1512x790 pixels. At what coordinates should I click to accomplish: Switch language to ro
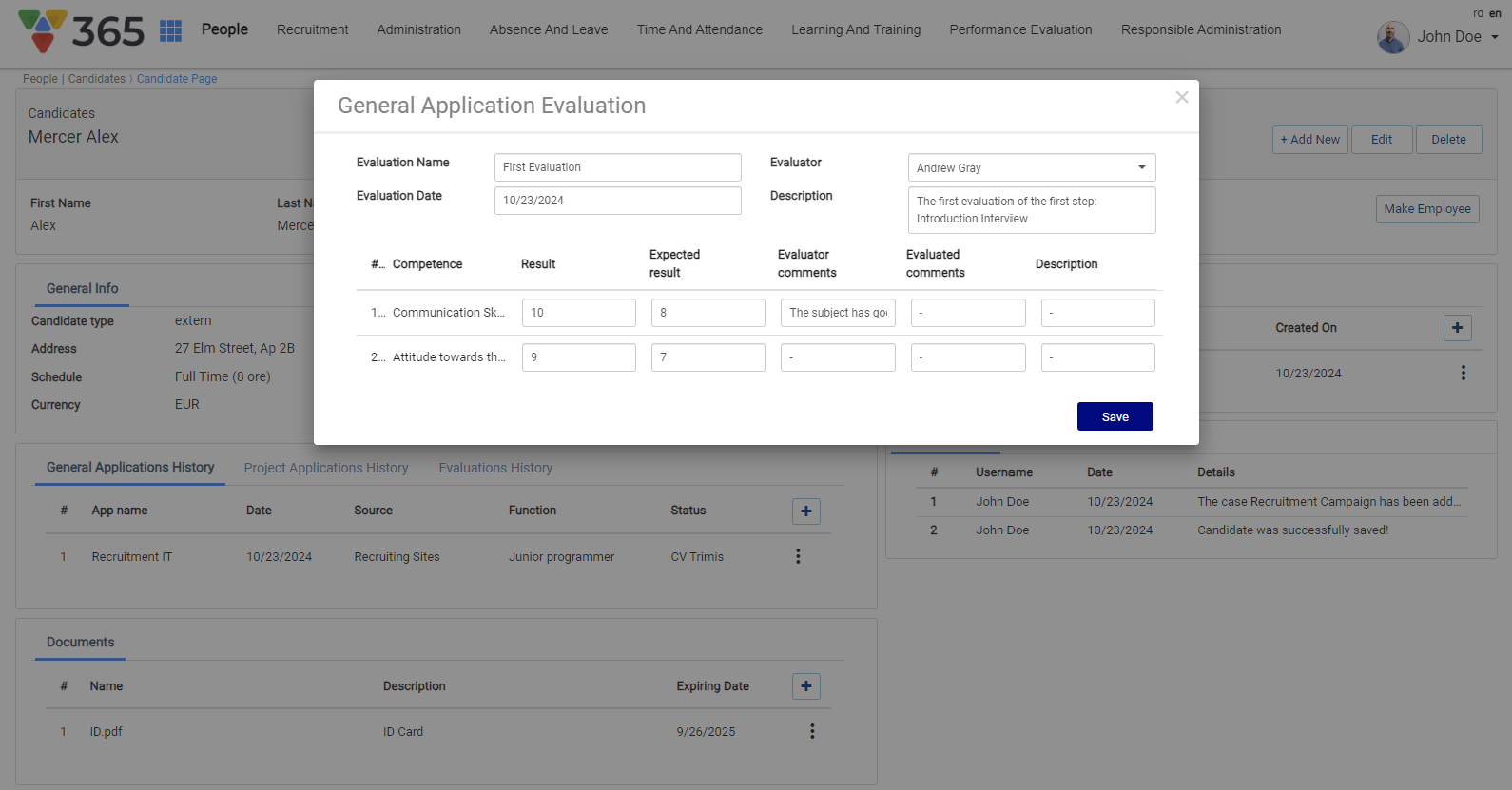pyautogui.click(x=1478, y=13)
